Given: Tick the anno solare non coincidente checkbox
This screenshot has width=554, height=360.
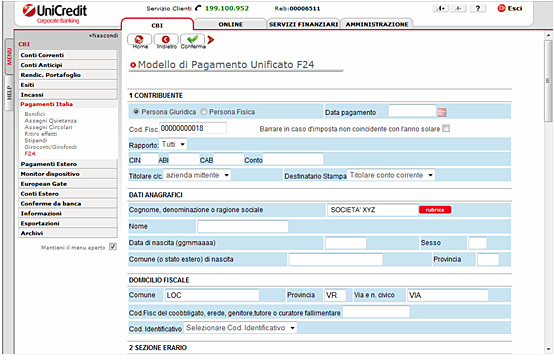Looking at the screenshot, I should pos(446,128).
